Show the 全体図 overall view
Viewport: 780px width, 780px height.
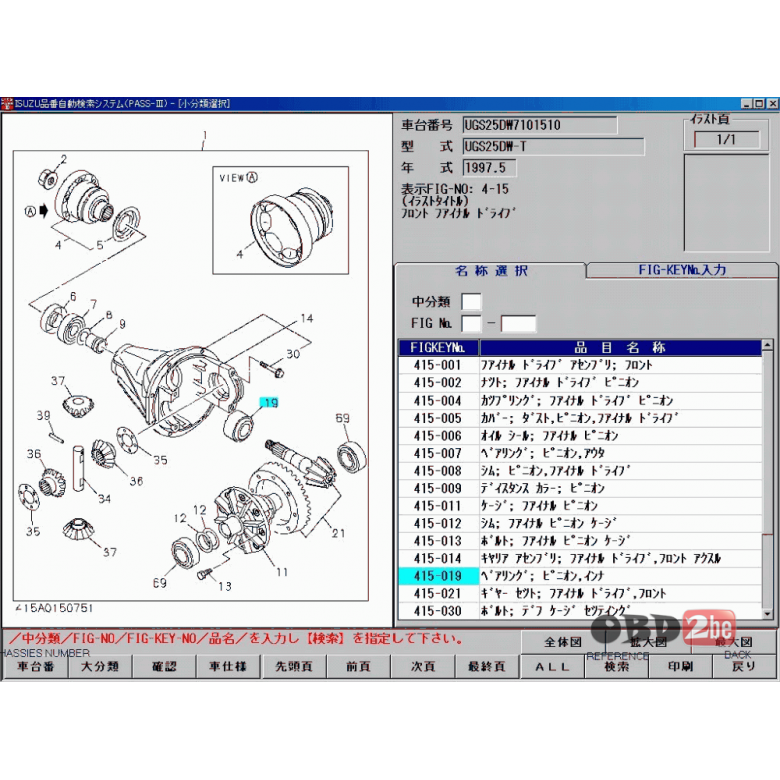click(563, 642)
